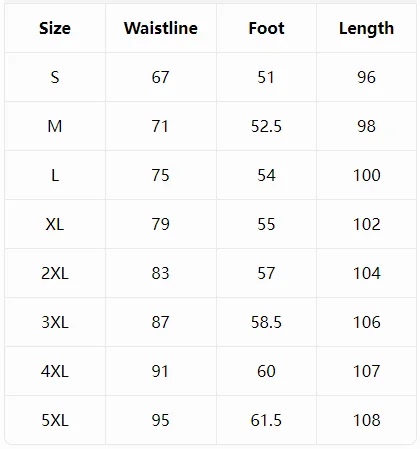Viewport: 420px width, 449px height.
Task: Click waistline value 79
Action: pos(161,224)
